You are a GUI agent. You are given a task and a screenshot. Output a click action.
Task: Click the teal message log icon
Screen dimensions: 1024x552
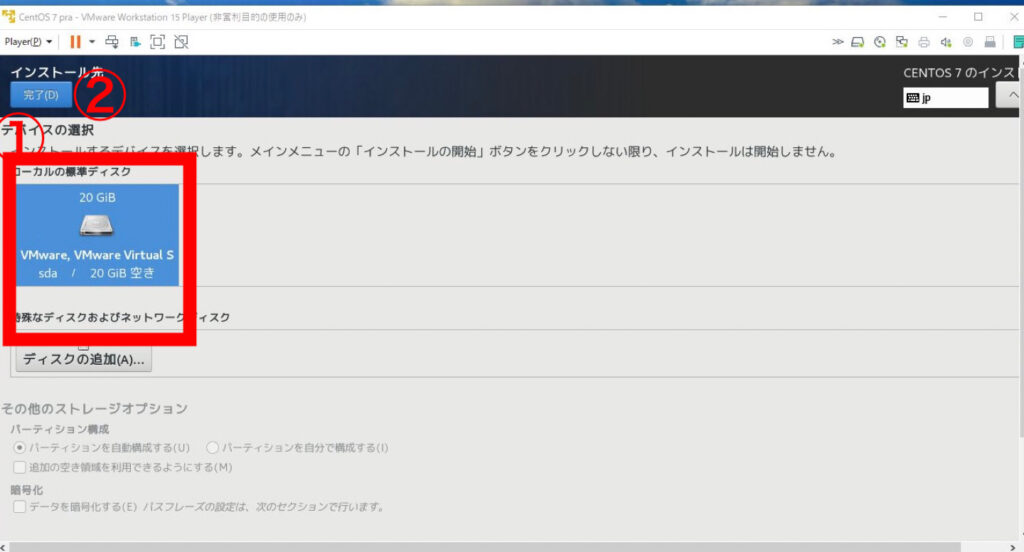click(1018, 42)
